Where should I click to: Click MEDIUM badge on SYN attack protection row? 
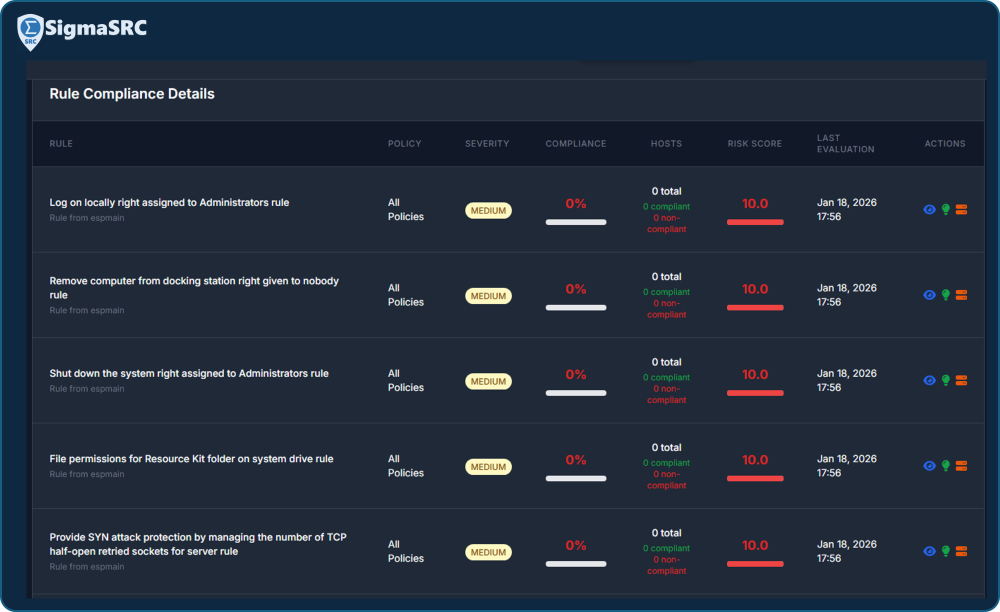point(489,553)
